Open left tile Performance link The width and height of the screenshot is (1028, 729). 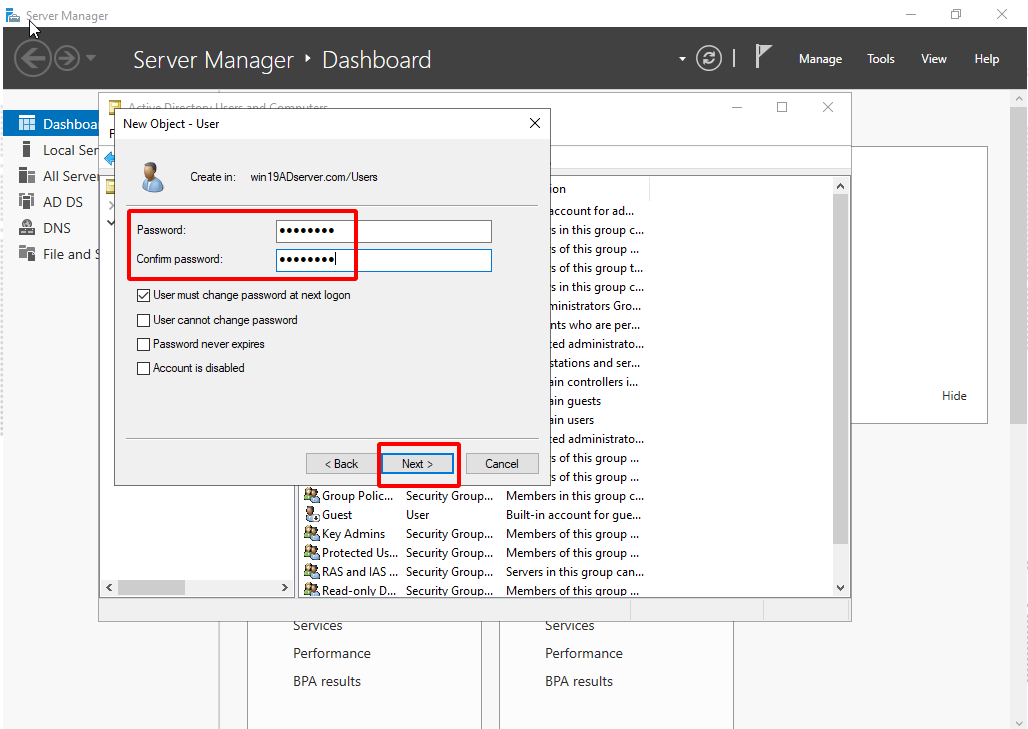[x=332, y=654]
